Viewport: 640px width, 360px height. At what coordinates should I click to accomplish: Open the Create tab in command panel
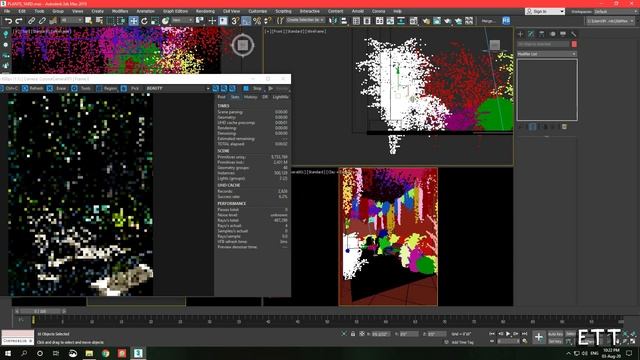pos(520,34)
